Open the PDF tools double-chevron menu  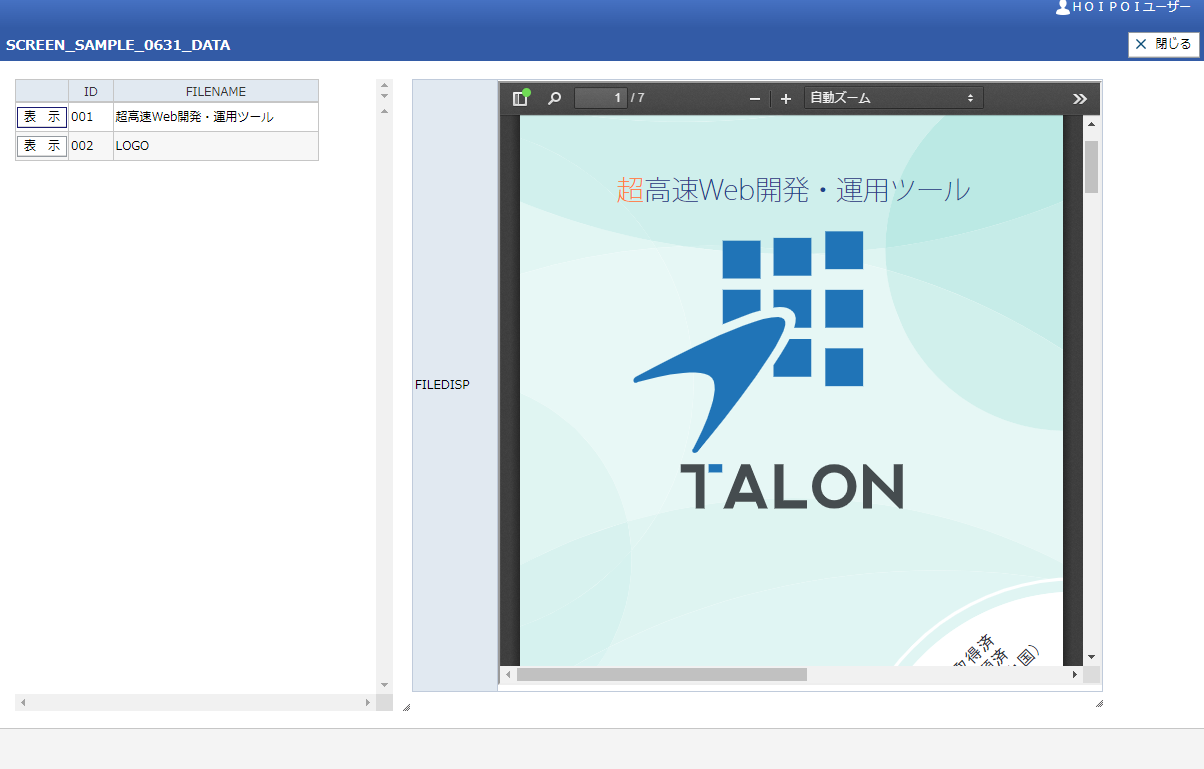tap(1080, 98)
